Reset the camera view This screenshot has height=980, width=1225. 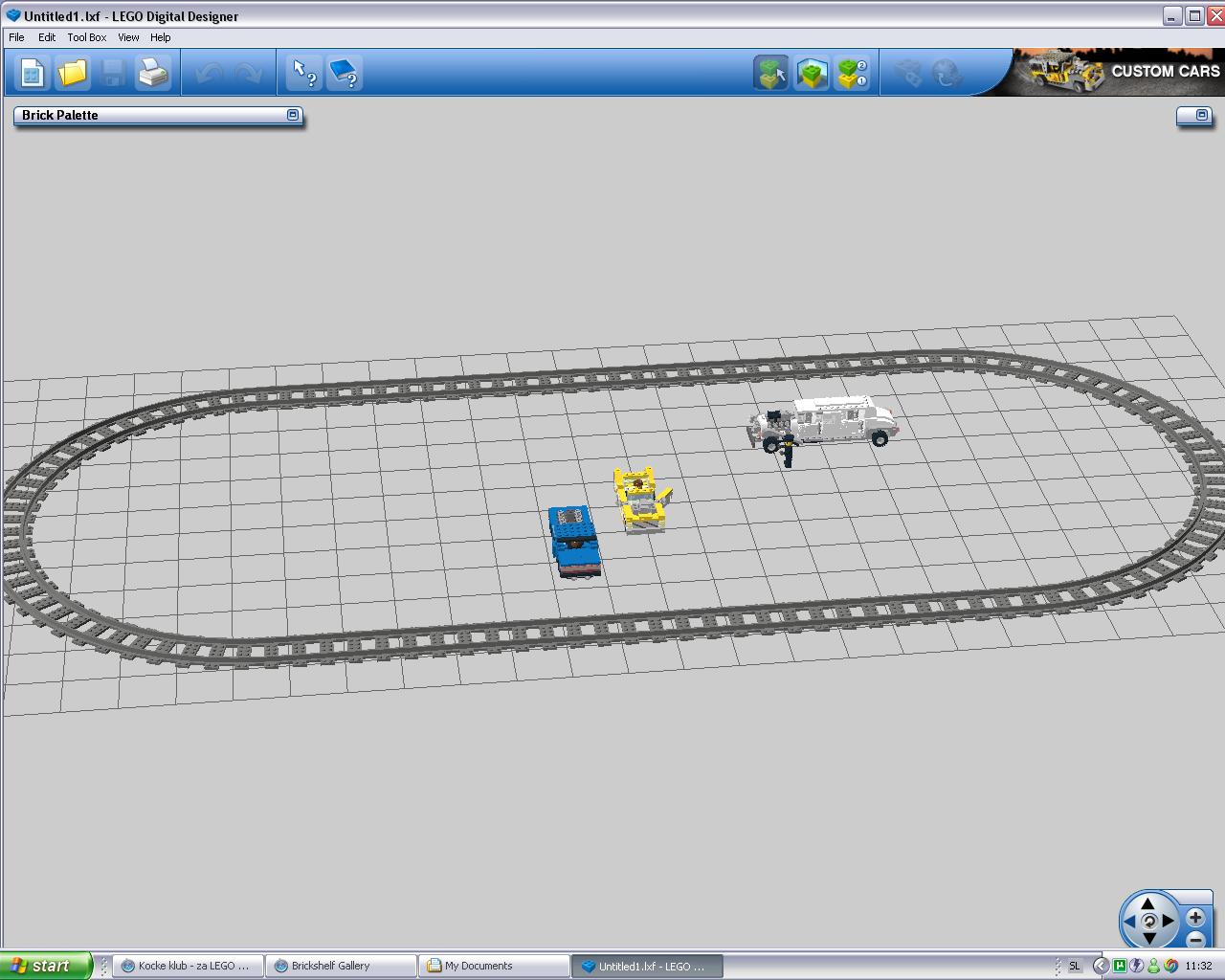1148,922
